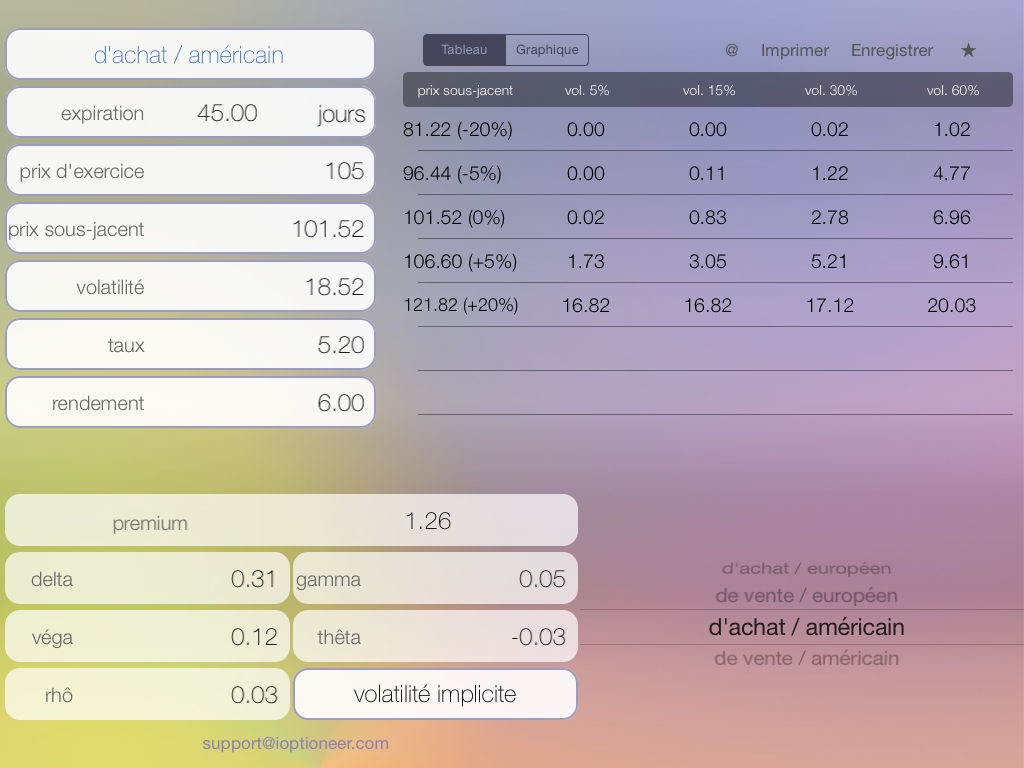
Task: Tap the vol. 15% column header
Action: pyautogui.click(x=709, y=90)
